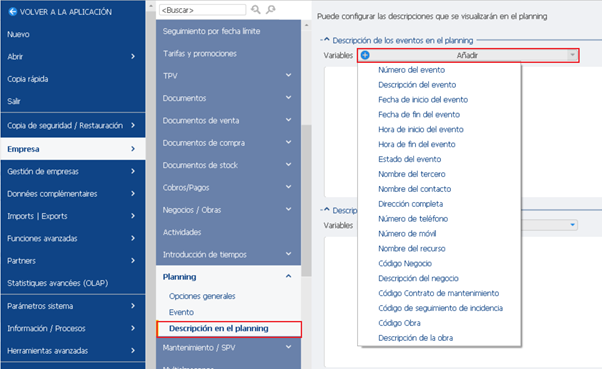Image resolution: width=602 pixels, height=369 pixels.
Task: Add variable Código de seguimiento de incidencia
Action: tap(440, 308)
